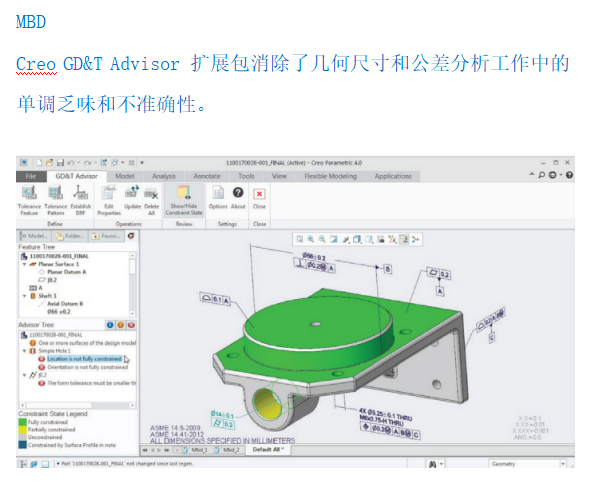
Task: Switch to the Annotate ribbon tab
Action: pyautogui.click(x=207, y=176)
